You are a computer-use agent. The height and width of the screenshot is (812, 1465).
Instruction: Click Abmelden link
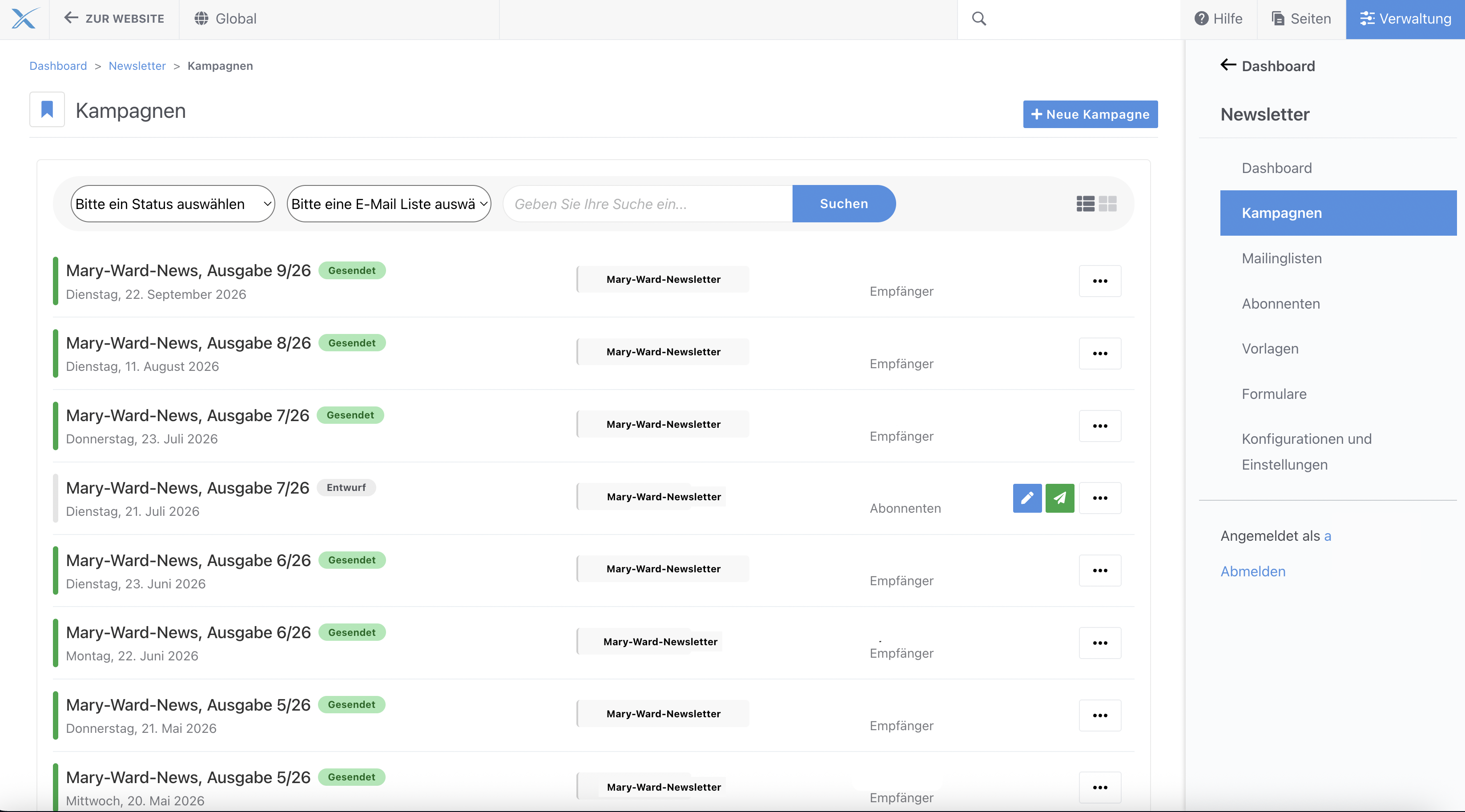tap(1253, 571)
